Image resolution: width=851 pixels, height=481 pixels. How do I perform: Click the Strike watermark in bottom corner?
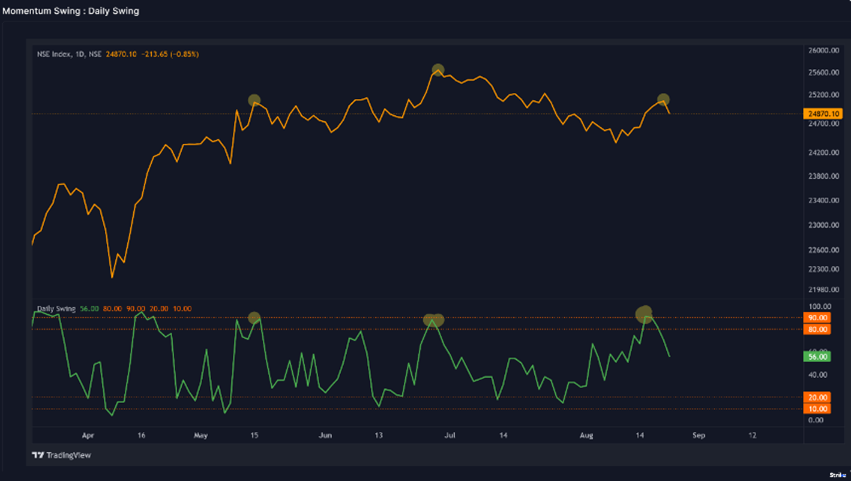(837, 474)
